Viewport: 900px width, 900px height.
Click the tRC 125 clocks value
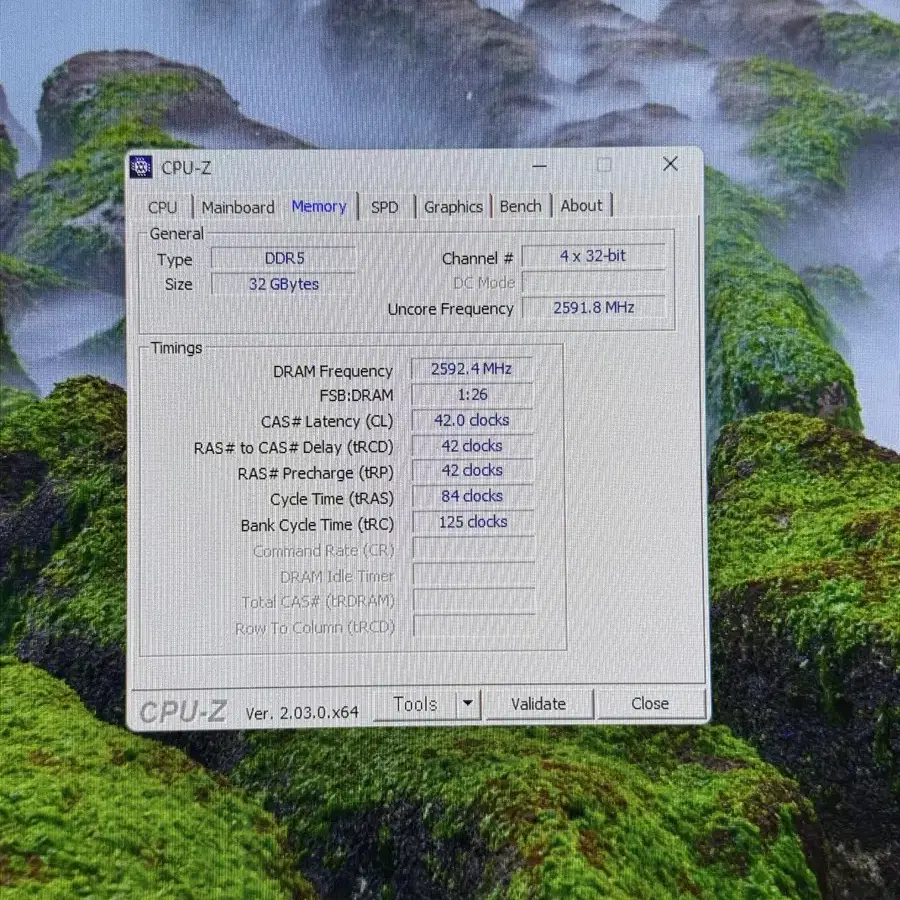[473, 522]
